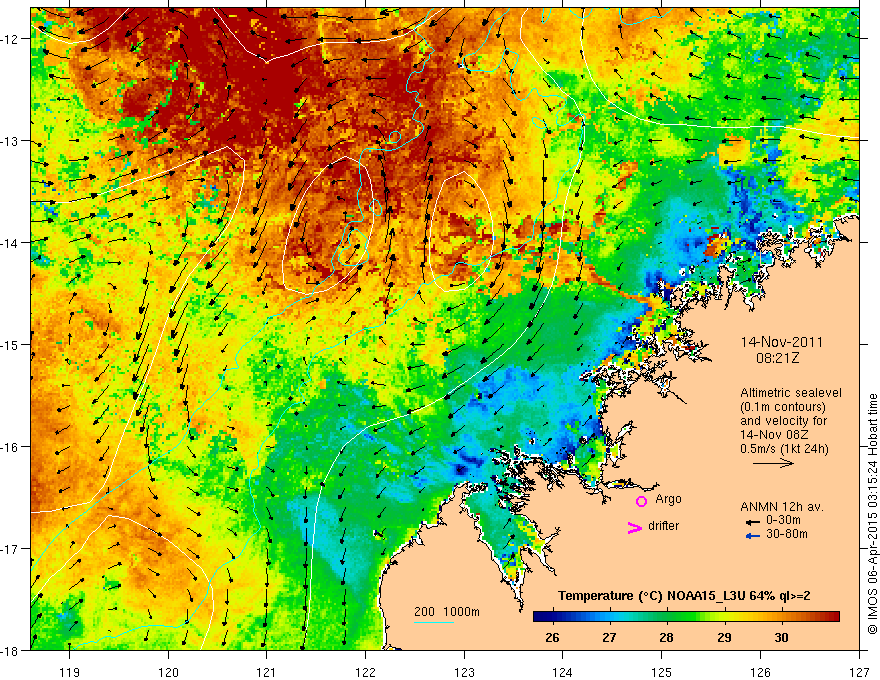Click longitude axis label 121

point(267,673)
